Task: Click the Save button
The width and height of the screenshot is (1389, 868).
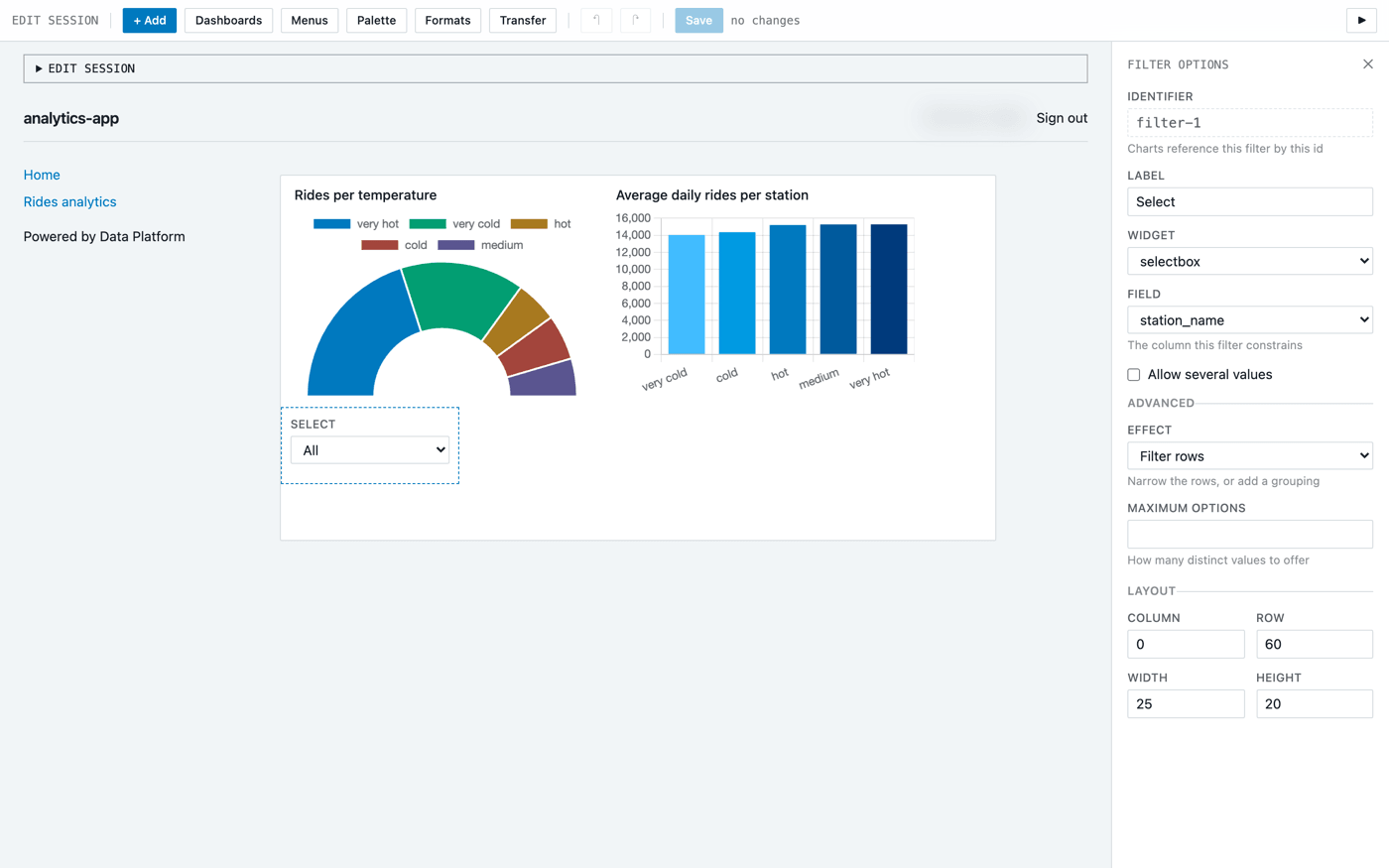Action: (x=698, y=20)
